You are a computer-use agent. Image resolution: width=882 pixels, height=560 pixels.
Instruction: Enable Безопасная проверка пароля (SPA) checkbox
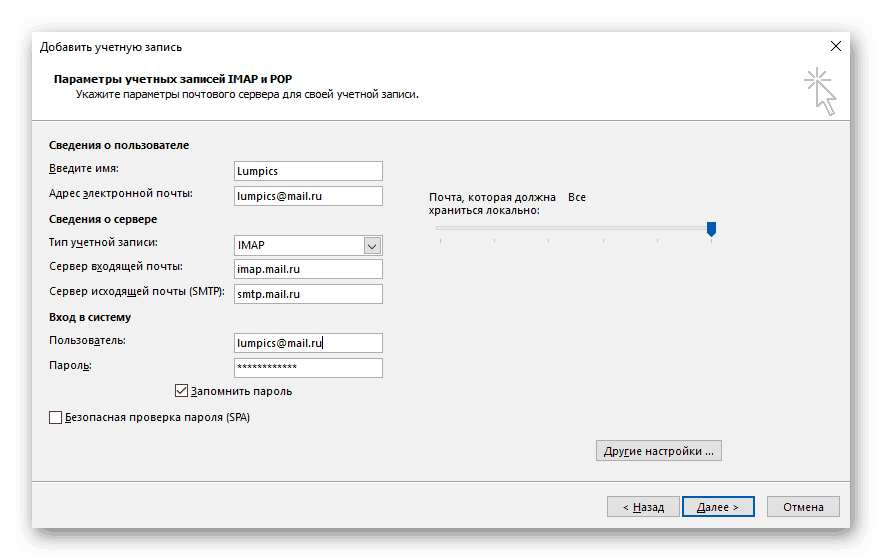pos(55,417)
